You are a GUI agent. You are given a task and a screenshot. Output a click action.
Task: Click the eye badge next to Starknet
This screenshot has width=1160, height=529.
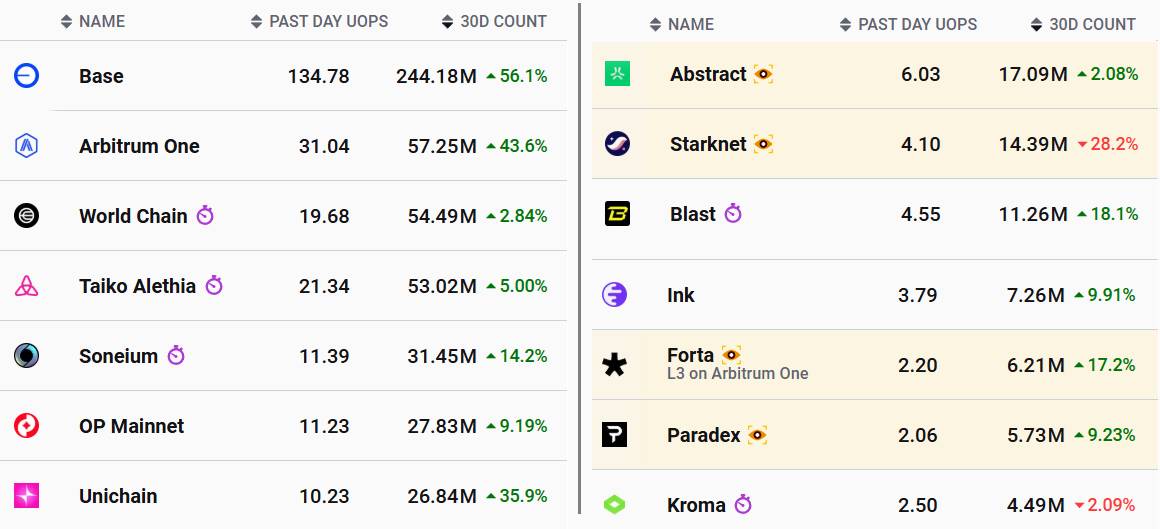(763, 144)
